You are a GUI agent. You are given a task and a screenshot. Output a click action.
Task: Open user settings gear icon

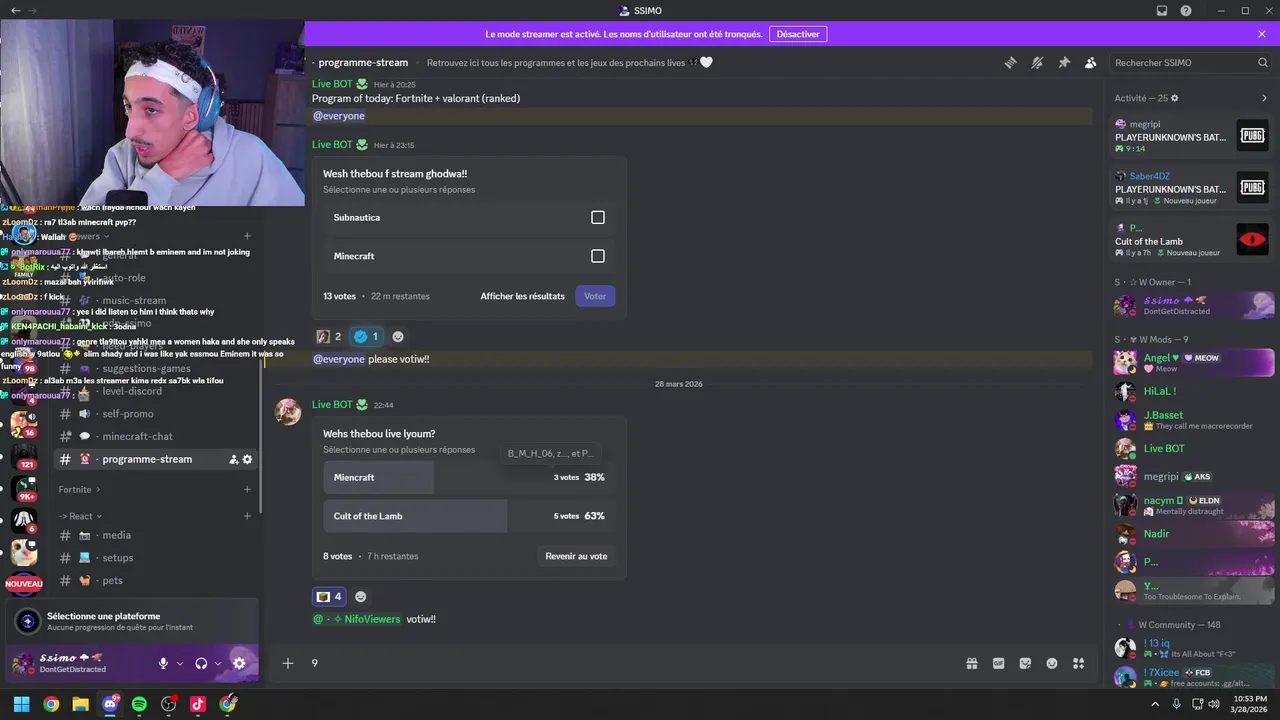coord(239,663)
